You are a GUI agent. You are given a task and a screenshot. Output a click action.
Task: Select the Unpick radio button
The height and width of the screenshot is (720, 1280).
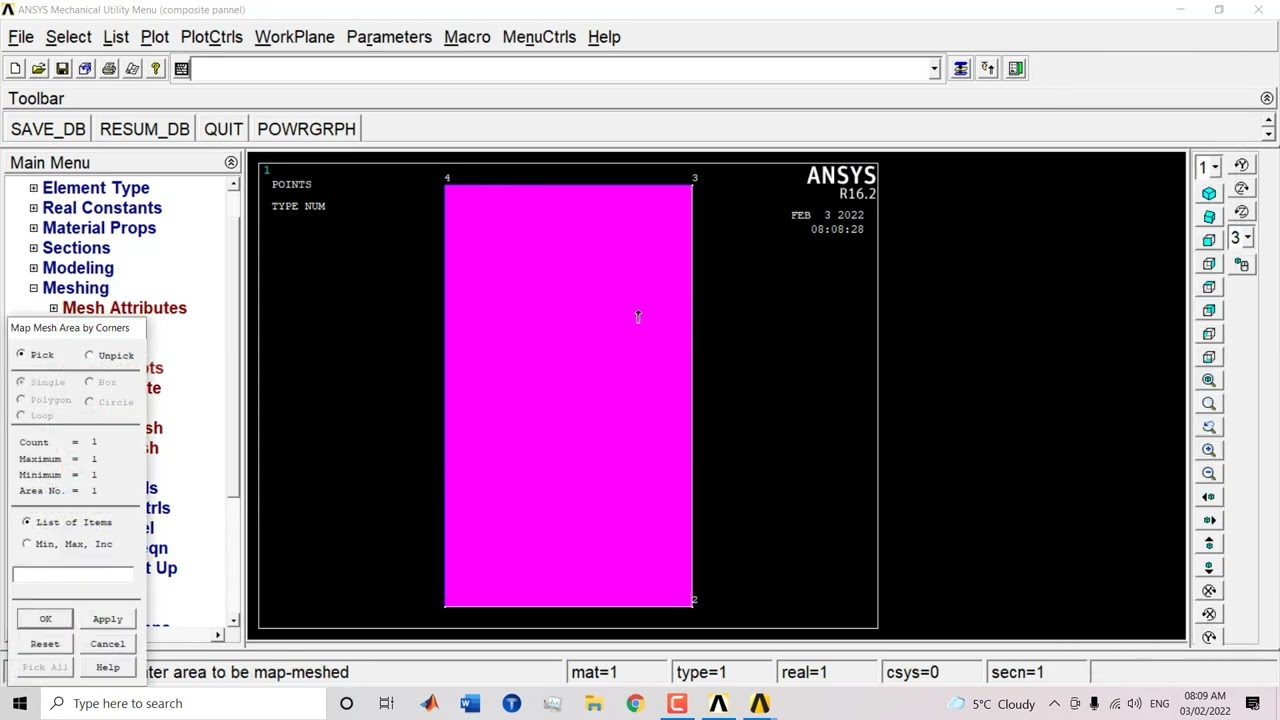(89, 355)
